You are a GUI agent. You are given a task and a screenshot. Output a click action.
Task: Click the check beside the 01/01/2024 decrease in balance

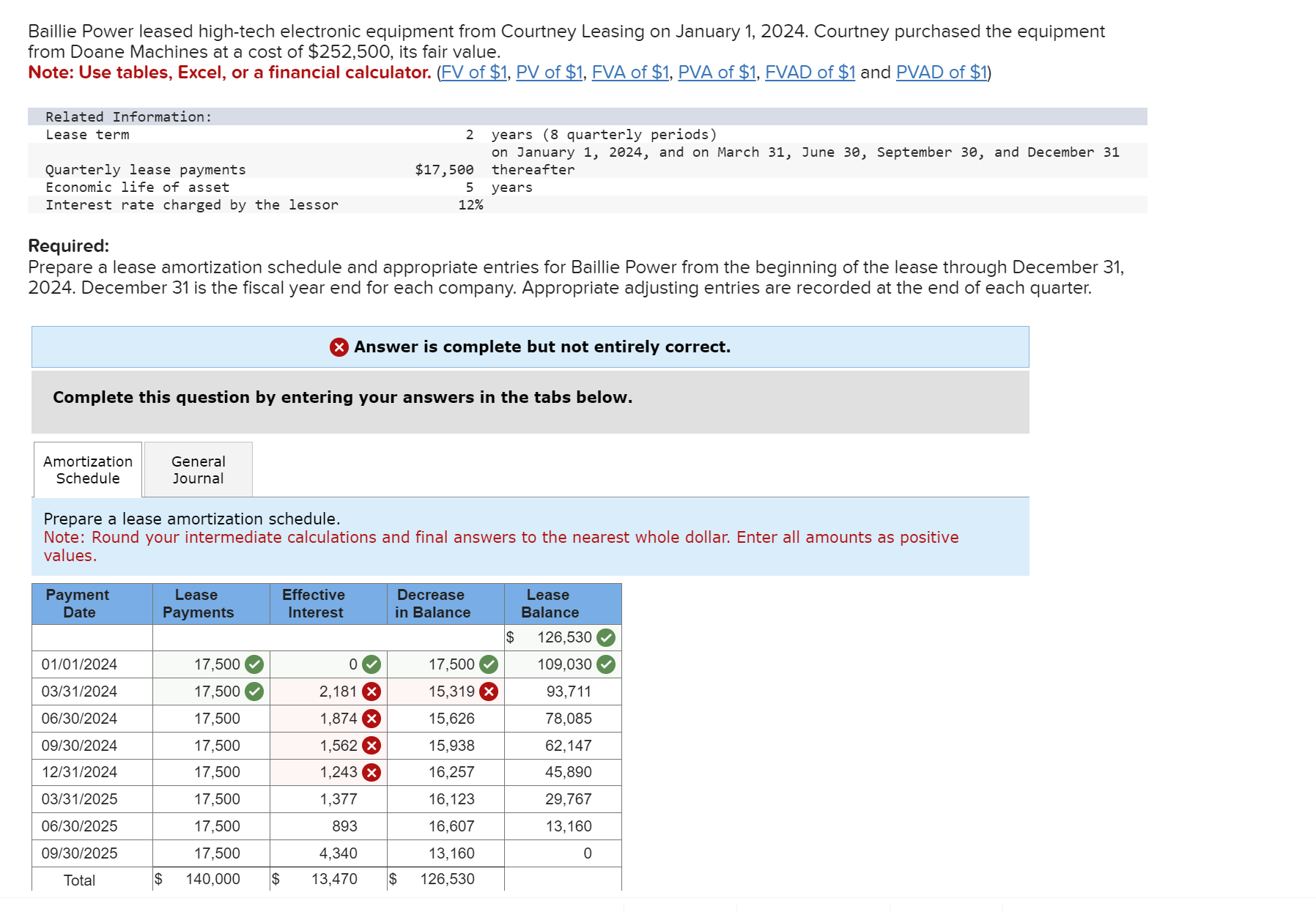[489, 664]
